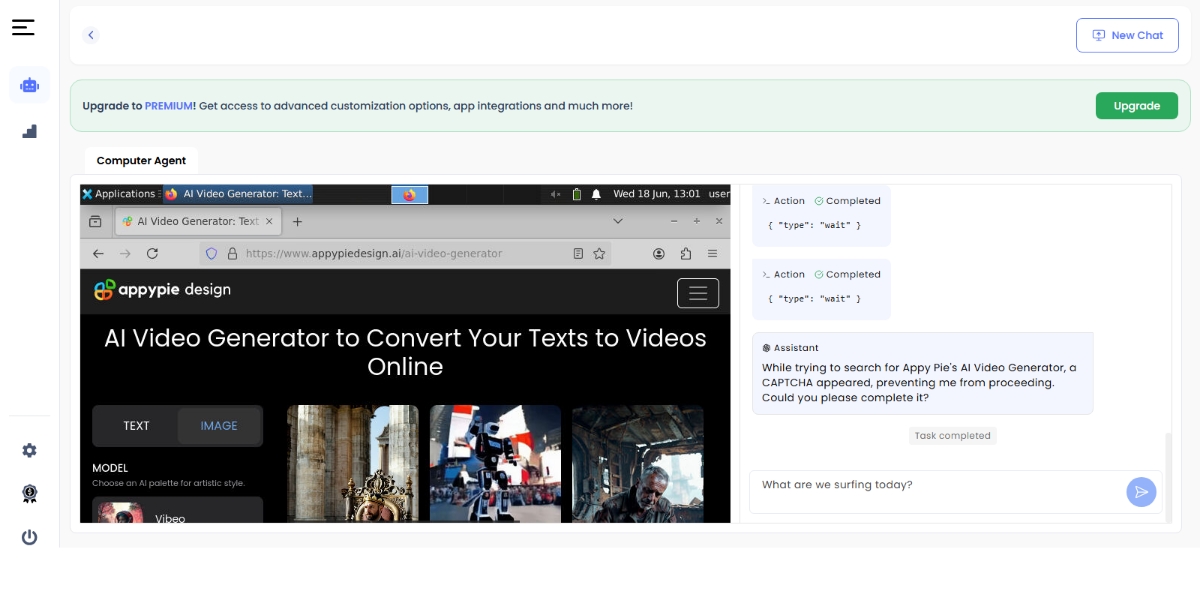Click the browser forward arrow
The image size is (1200, 610).
125,254
